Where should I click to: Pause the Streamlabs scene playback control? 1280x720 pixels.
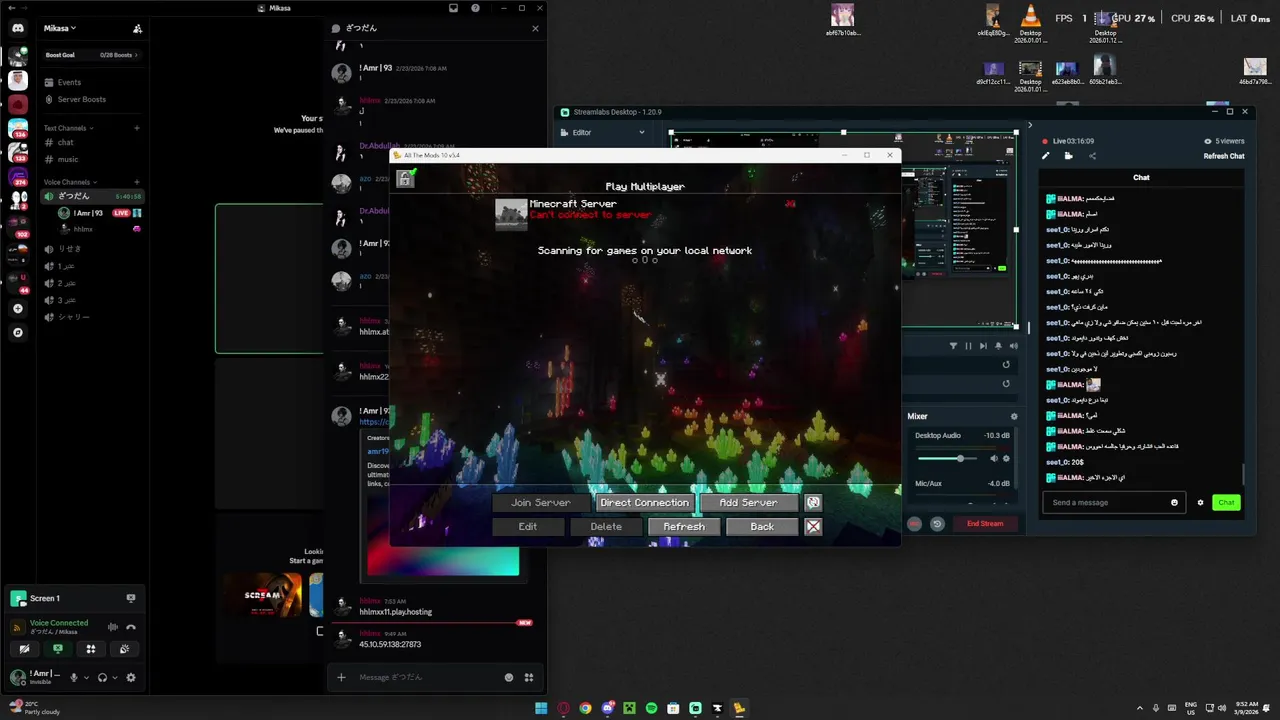click(x=968, y=346)
